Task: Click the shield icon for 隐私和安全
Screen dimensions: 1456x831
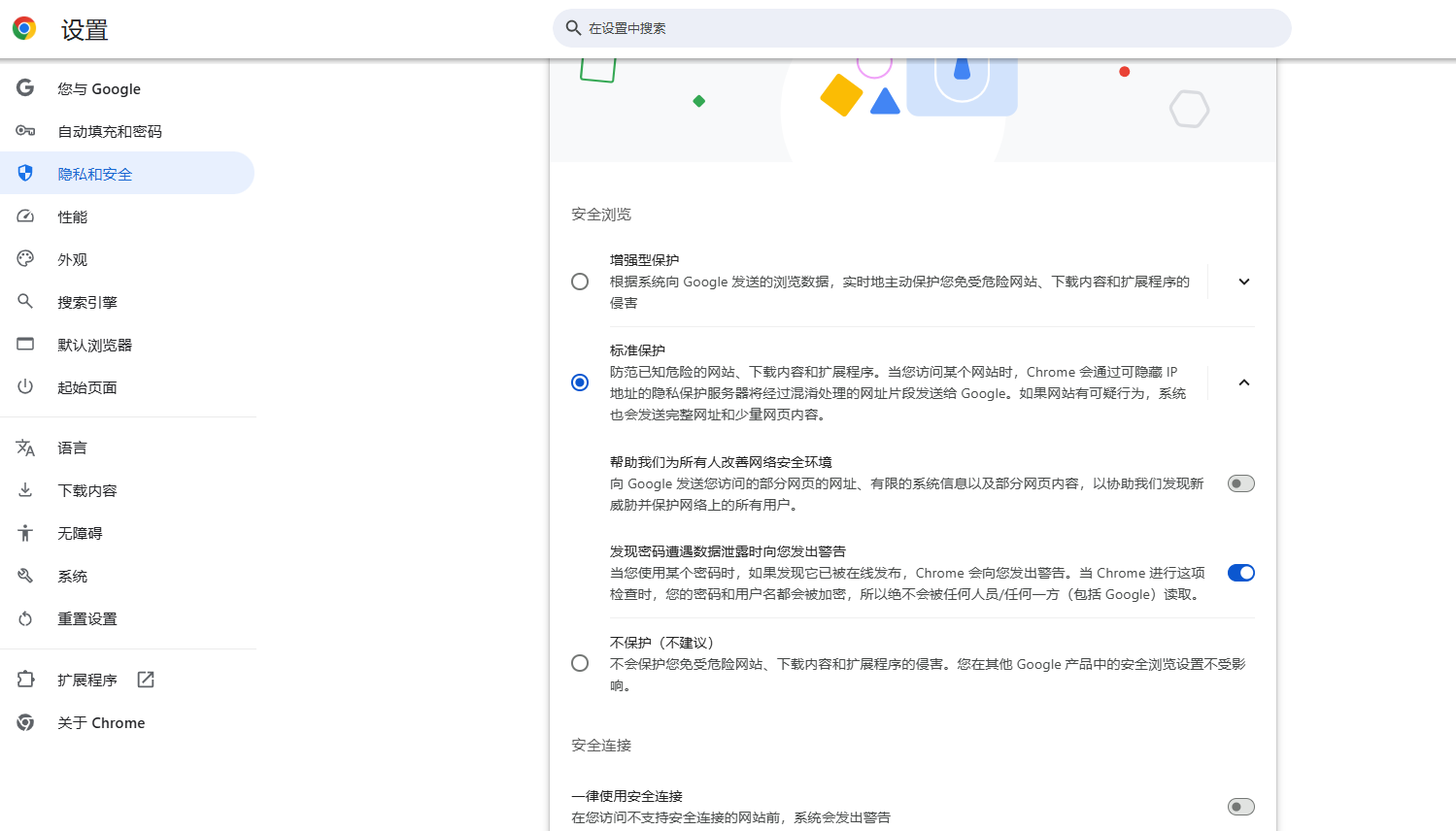Action: 25,173
